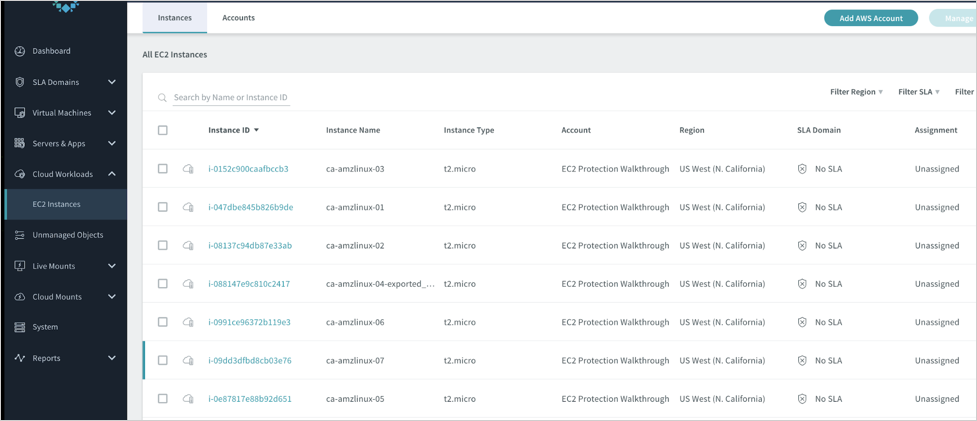The image size is (977, 421).
Task: Tick the checkbox for ca-amzlinux-07
Action: pos(163,360)
